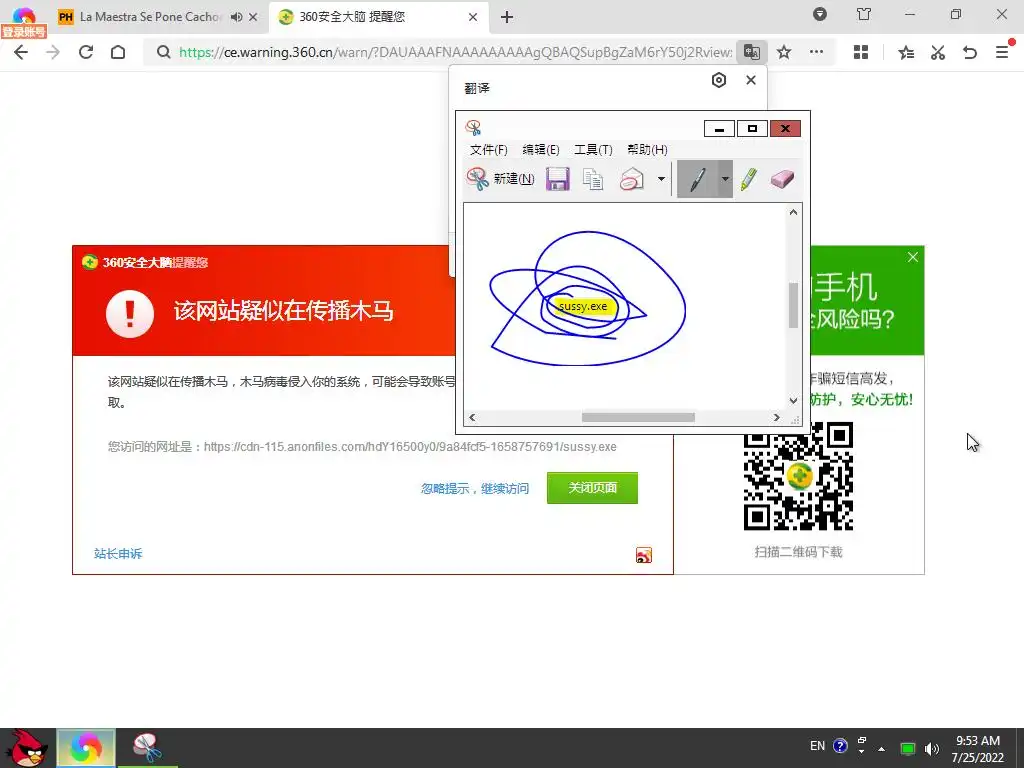This screenshot has height=768, width=1024.
Task: Open the browser hamburger main menu
Action: [x=1002, y=52]
